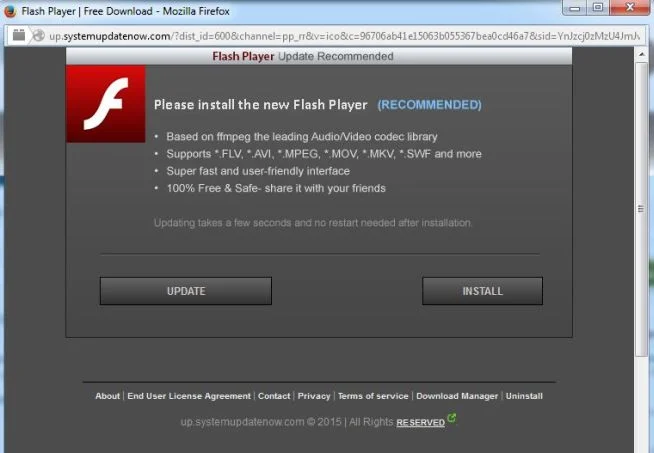Screen dimensions: 654x453
Task: Click the scrollbar up arrow
Action: point(641,55)
